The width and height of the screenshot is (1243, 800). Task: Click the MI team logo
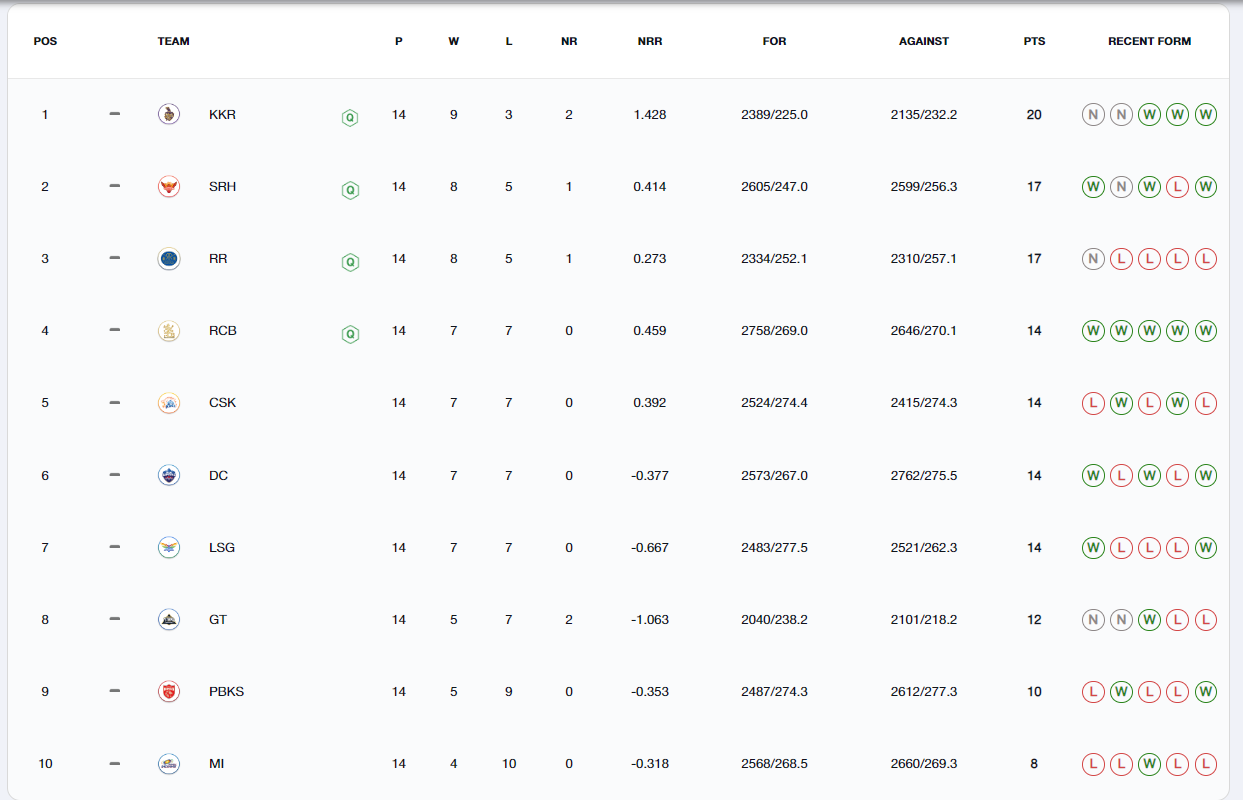tap(169, 763)
